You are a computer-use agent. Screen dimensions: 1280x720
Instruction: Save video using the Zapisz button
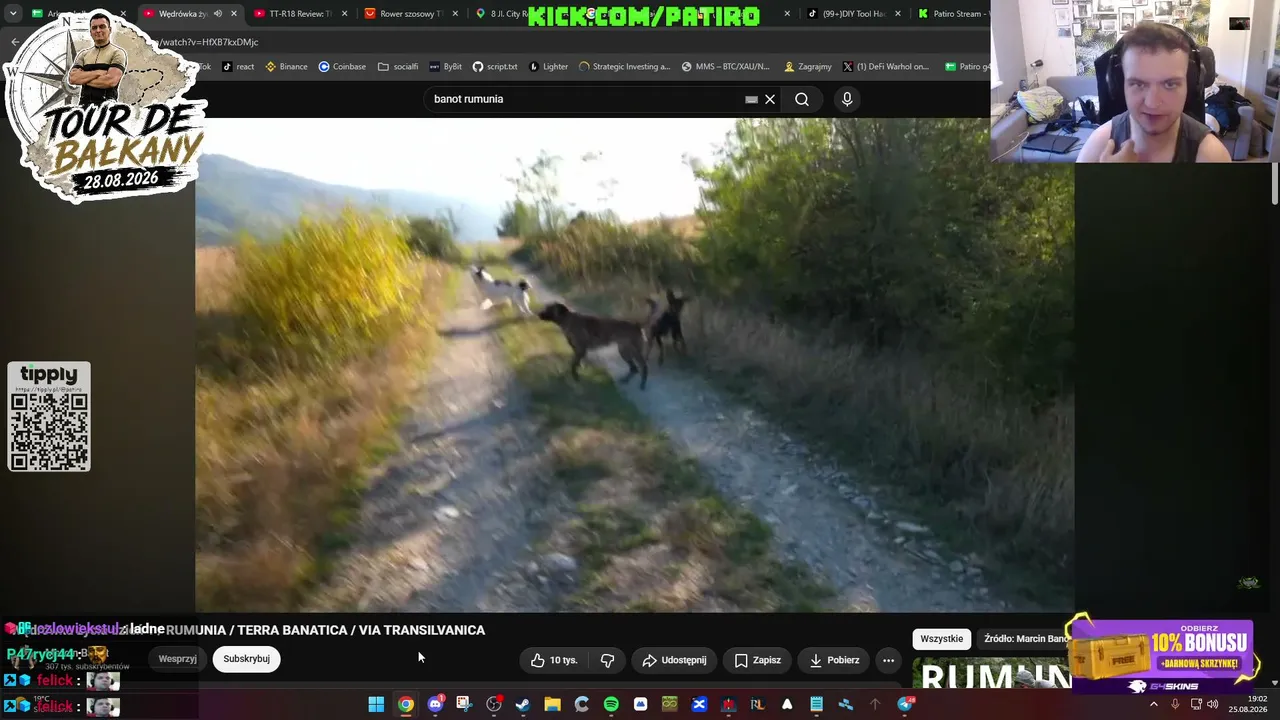(x=757, y=660)
